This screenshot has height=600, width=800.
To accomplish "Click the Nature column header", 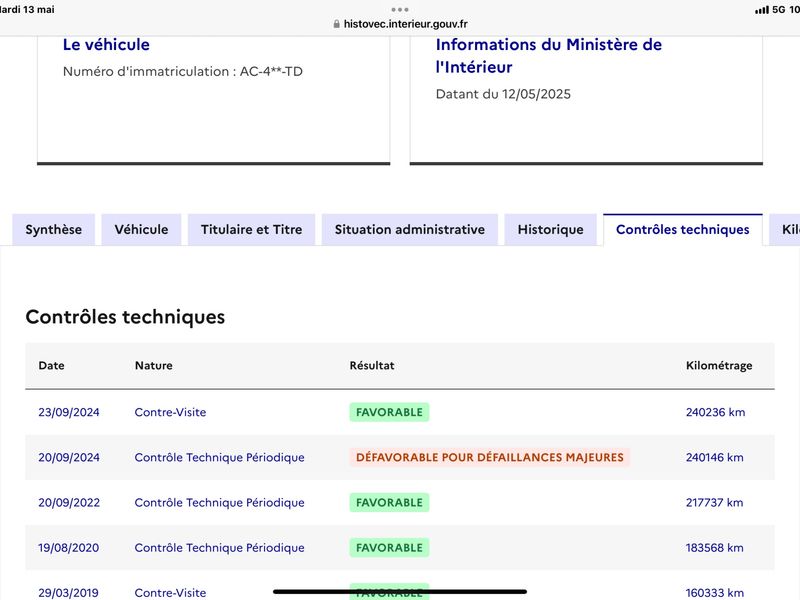I will (x=154, y=365).
